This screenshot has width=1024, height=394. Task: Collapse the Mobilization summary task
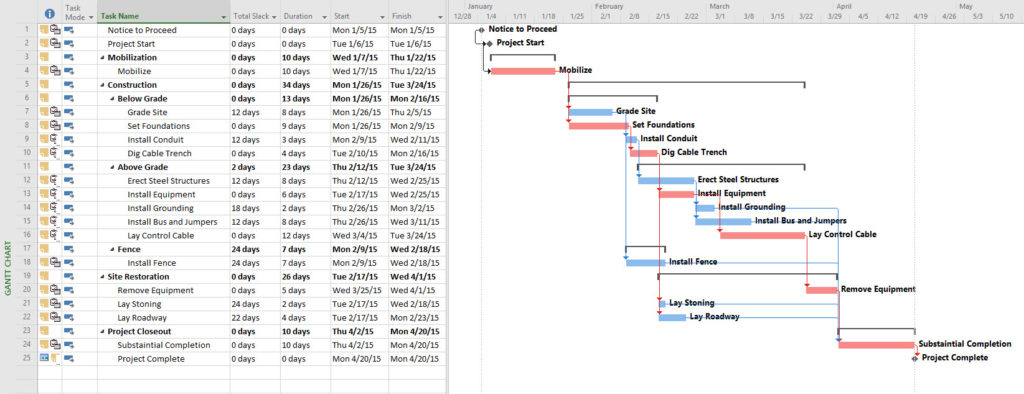click(x=102, y=57)
